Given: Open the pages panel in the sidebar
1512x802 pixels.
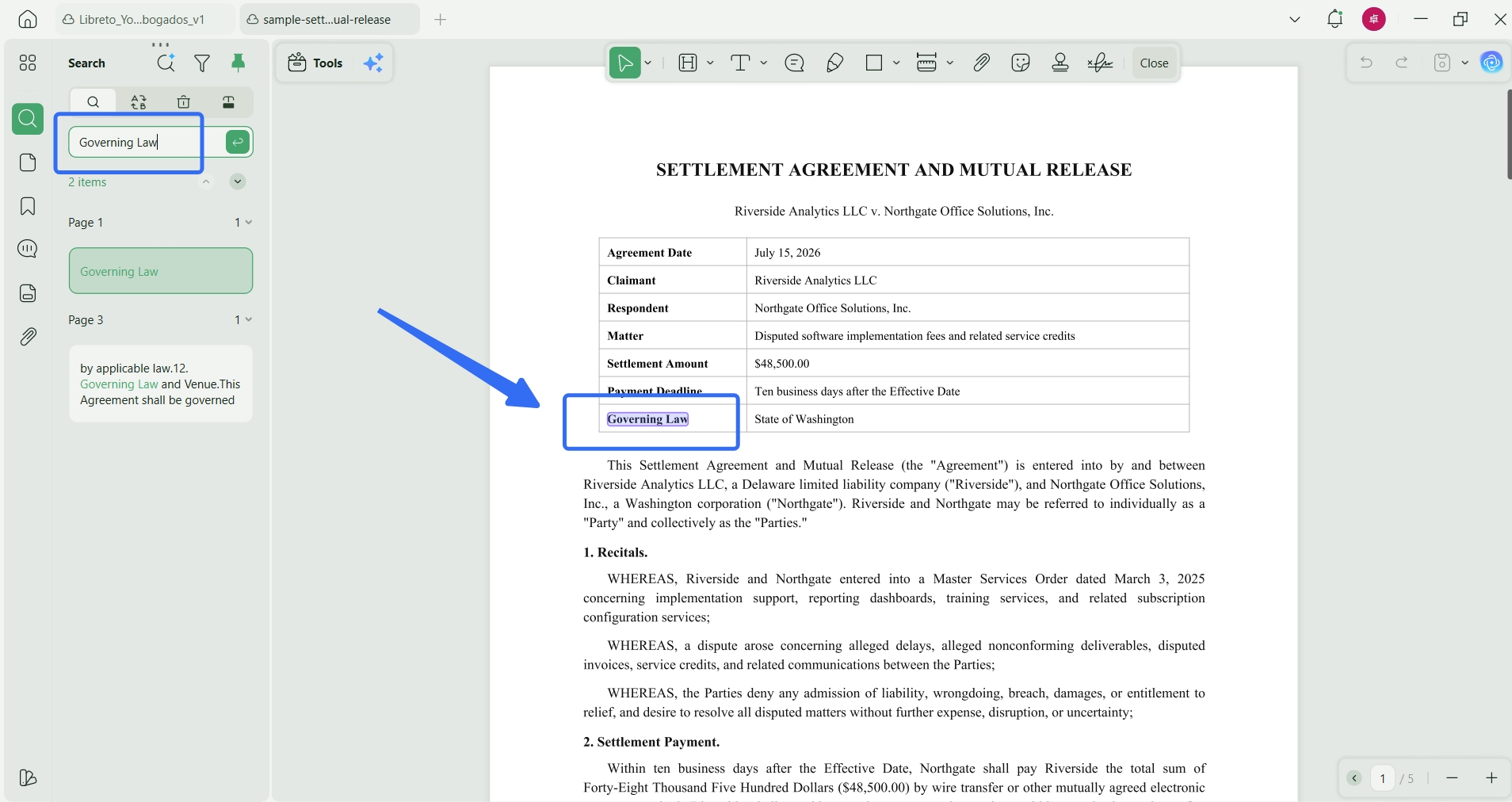Looking at the screenshot, I should pos(28,162).
